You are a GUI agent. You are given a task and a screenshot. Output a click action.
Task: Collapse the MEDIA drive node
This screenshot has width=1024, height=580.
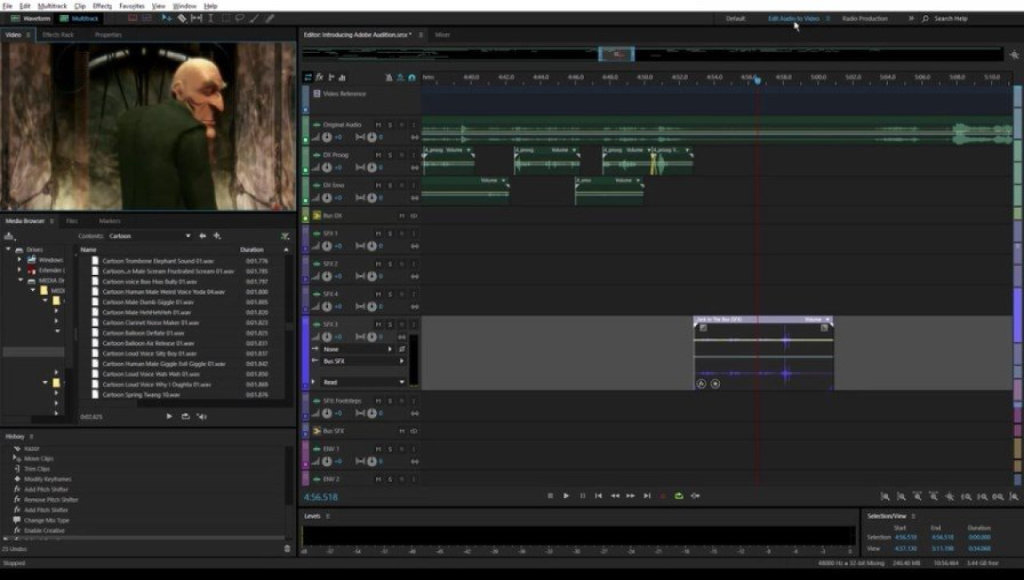20,280
